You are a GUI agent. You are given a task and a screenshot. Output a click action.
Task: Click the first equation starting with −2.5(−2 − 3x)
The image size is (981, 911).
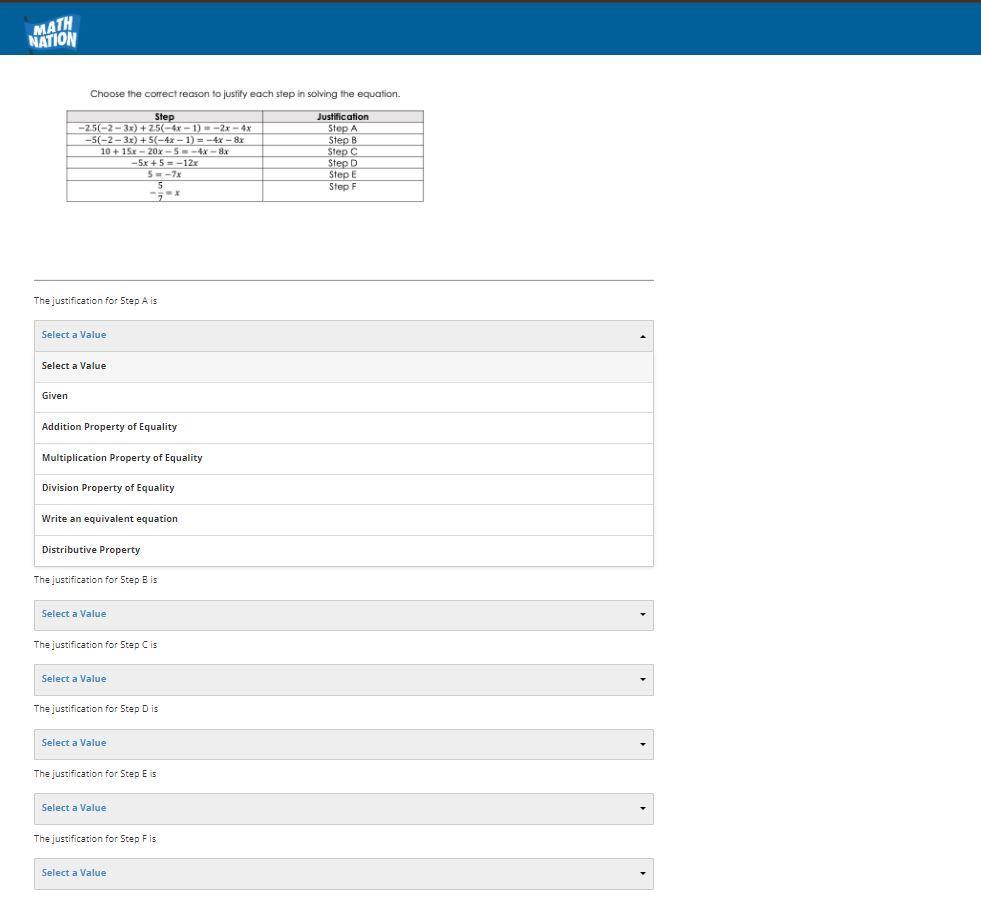click(165, 128)
